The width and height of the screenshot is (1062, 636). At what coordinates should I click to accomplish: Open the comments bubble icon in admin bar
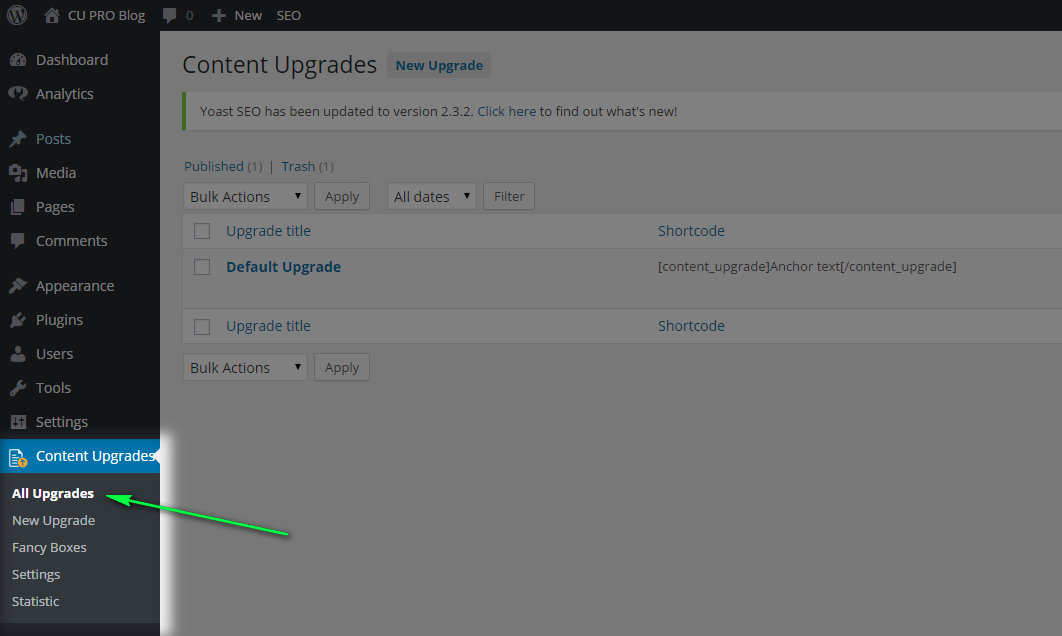(x=169, y=15)
